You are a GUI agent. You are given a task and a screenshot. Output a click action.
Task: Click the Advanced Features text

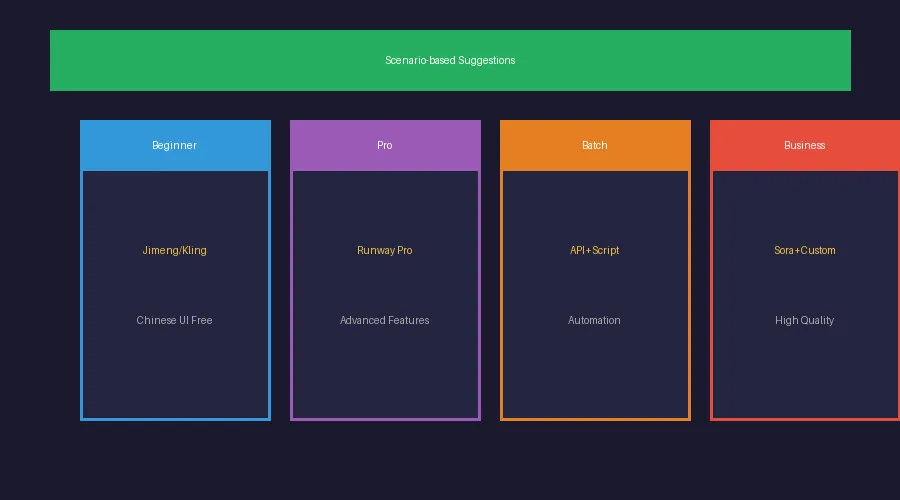(x=385, y=320)
